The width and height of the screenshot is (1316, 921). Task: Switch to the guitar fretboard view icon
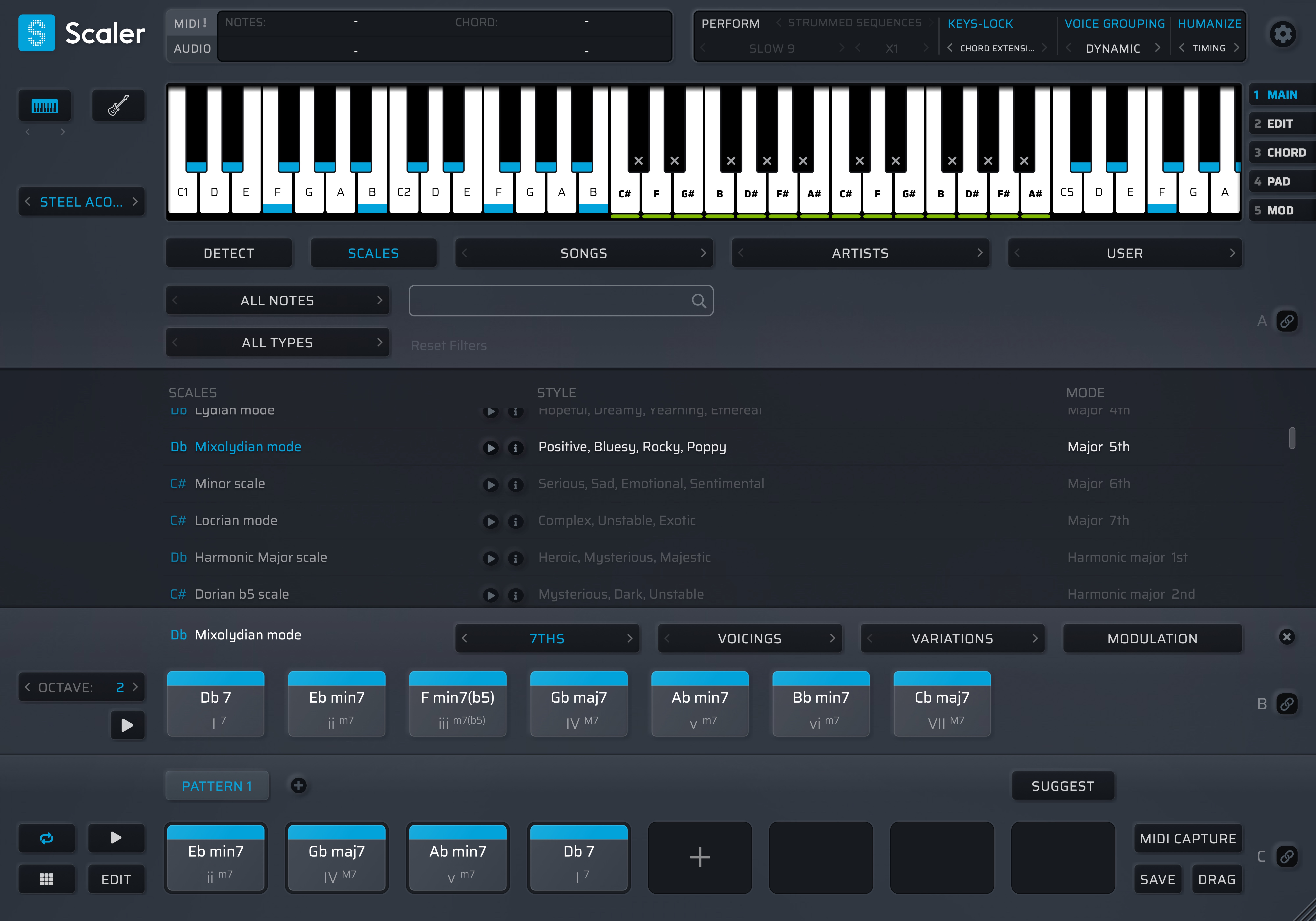(119, 105)
